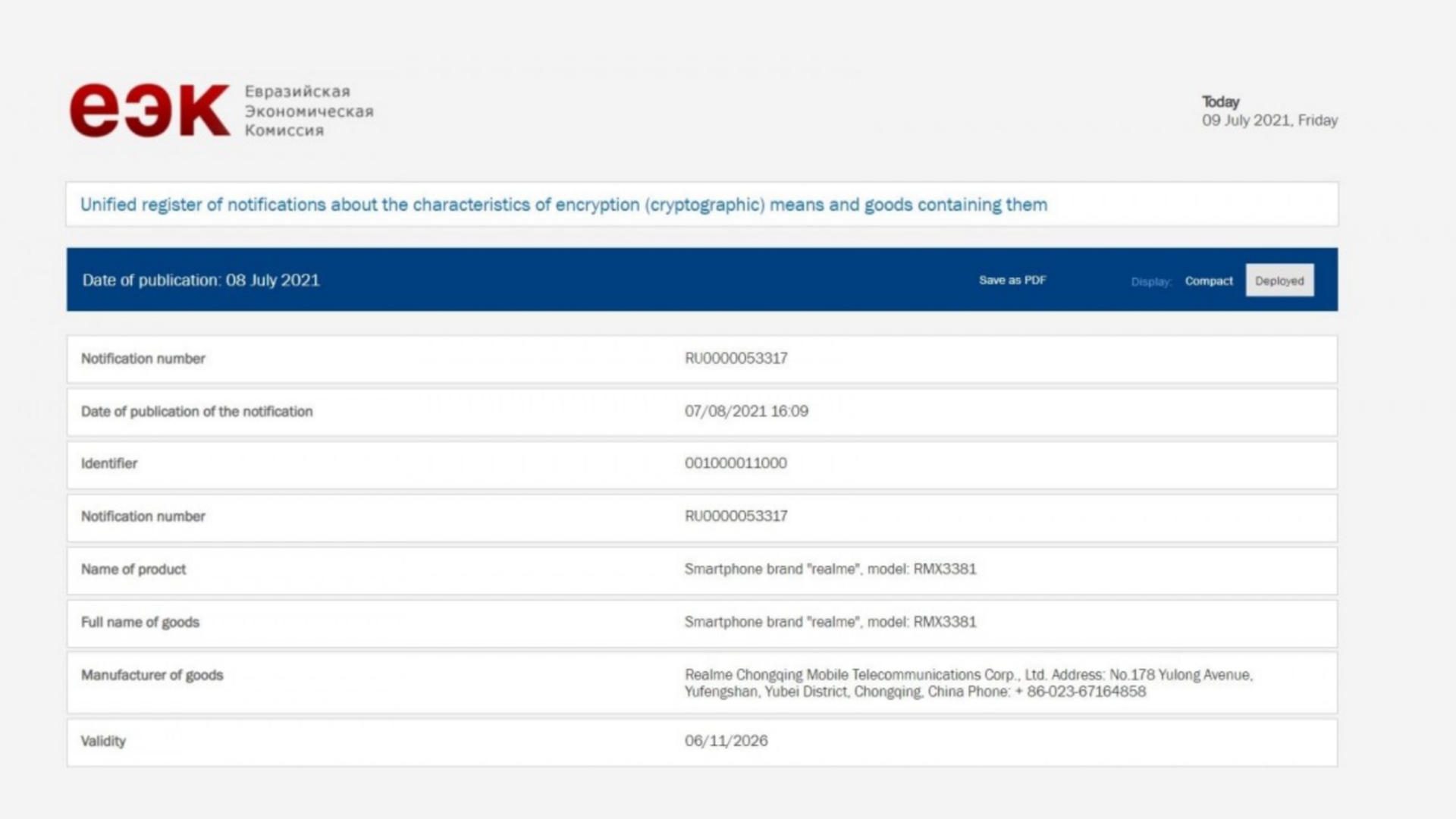This screenshot has height=819, width=1456.
Task: Click the Евразийская Экономическая Комиссия title text
Action: [309, 111]
